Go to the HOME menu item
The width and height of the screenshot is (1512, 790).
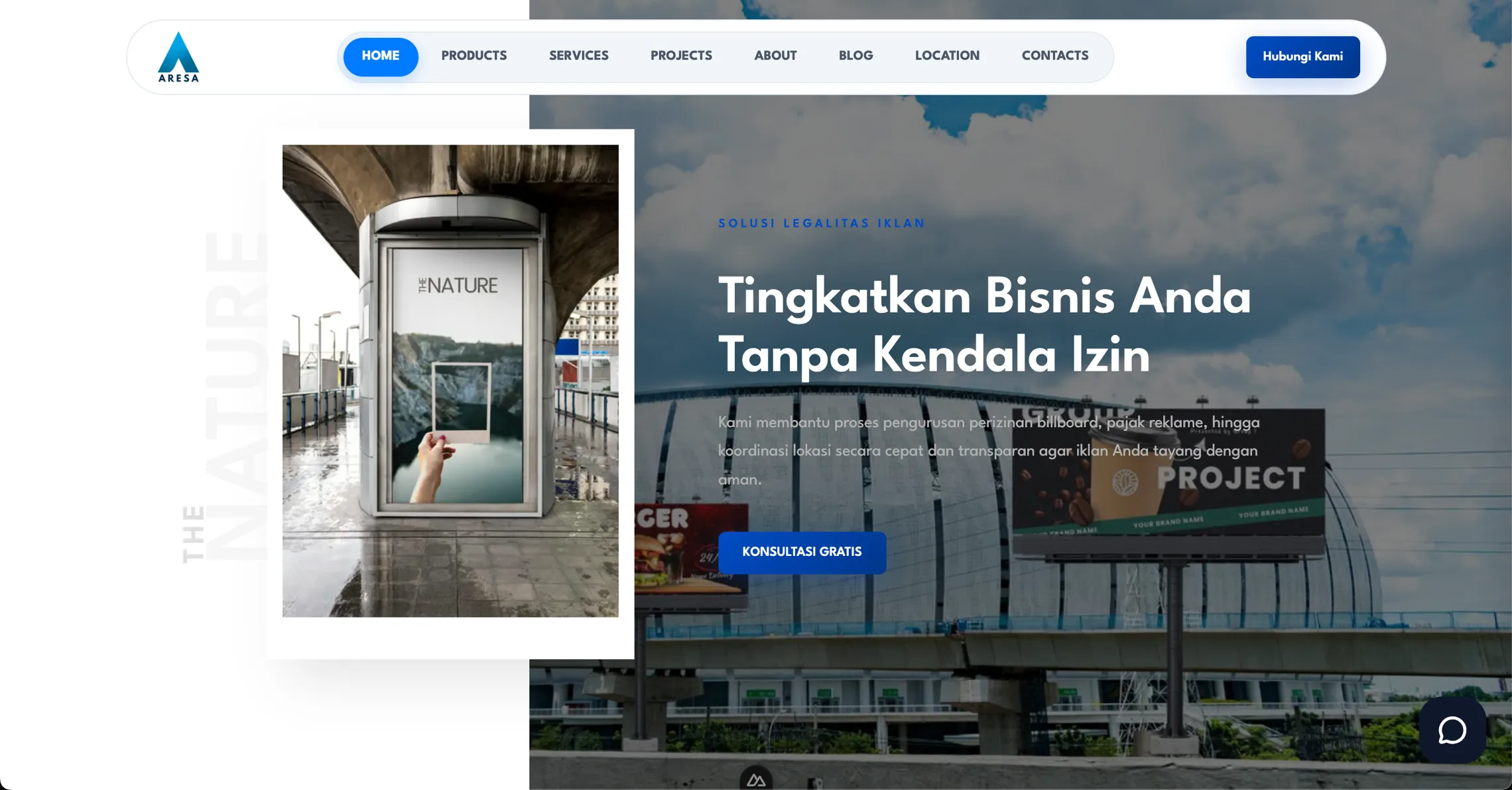pyautogui.click(x=381, y=56)
